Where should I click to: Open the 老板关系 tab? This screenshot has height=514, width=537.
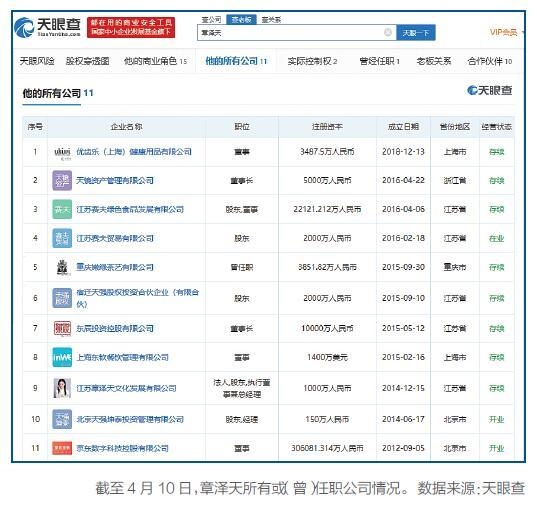pyautogui.click(x=434, y=61)
